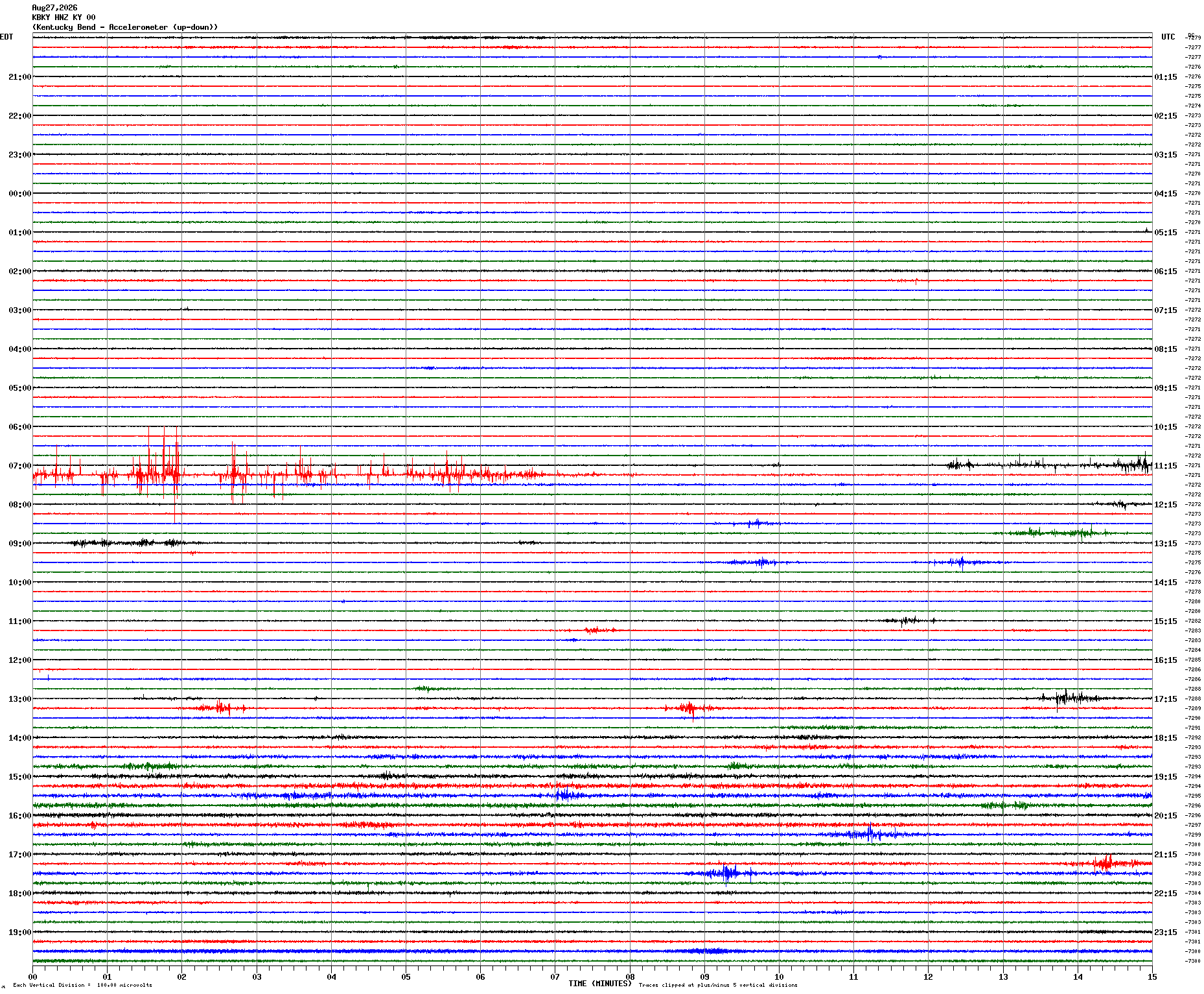Select the EDT column header
The height and width of the screenshot is (994, 1204).
coord(6,37)
